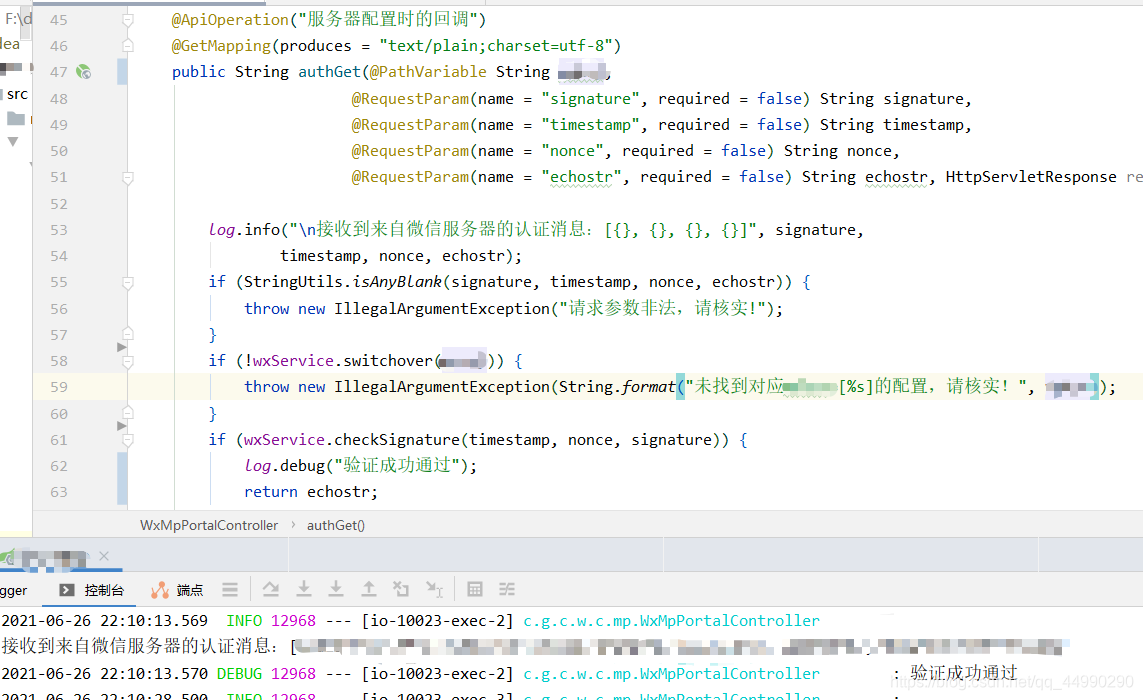1143x700 pixels.
Task: Click the 22:10:13.570 DEBUG timestamp in console
Action: point(106,673)
